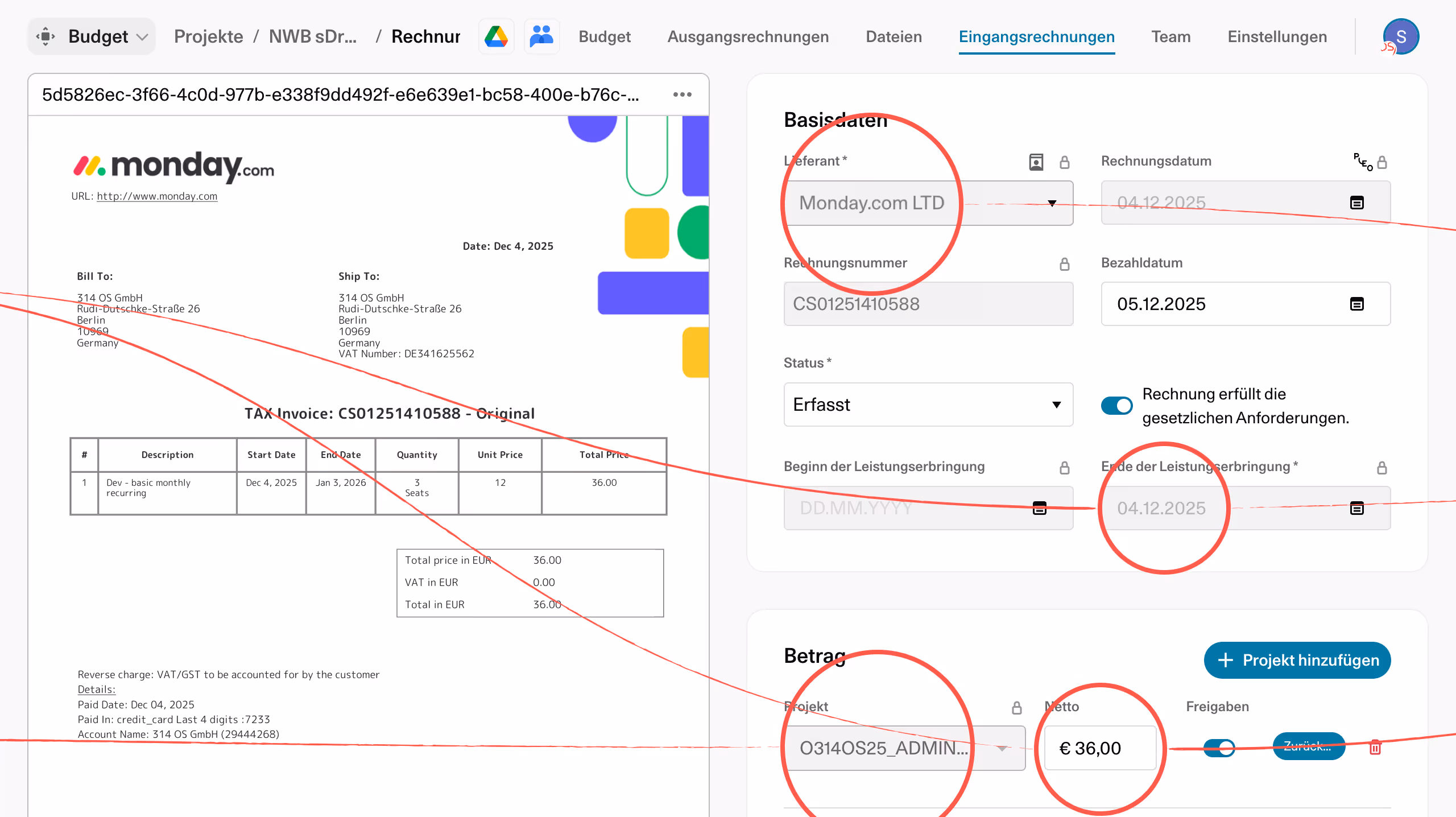Open the calendar picker for Bezahldatum

coord(1356,304)
